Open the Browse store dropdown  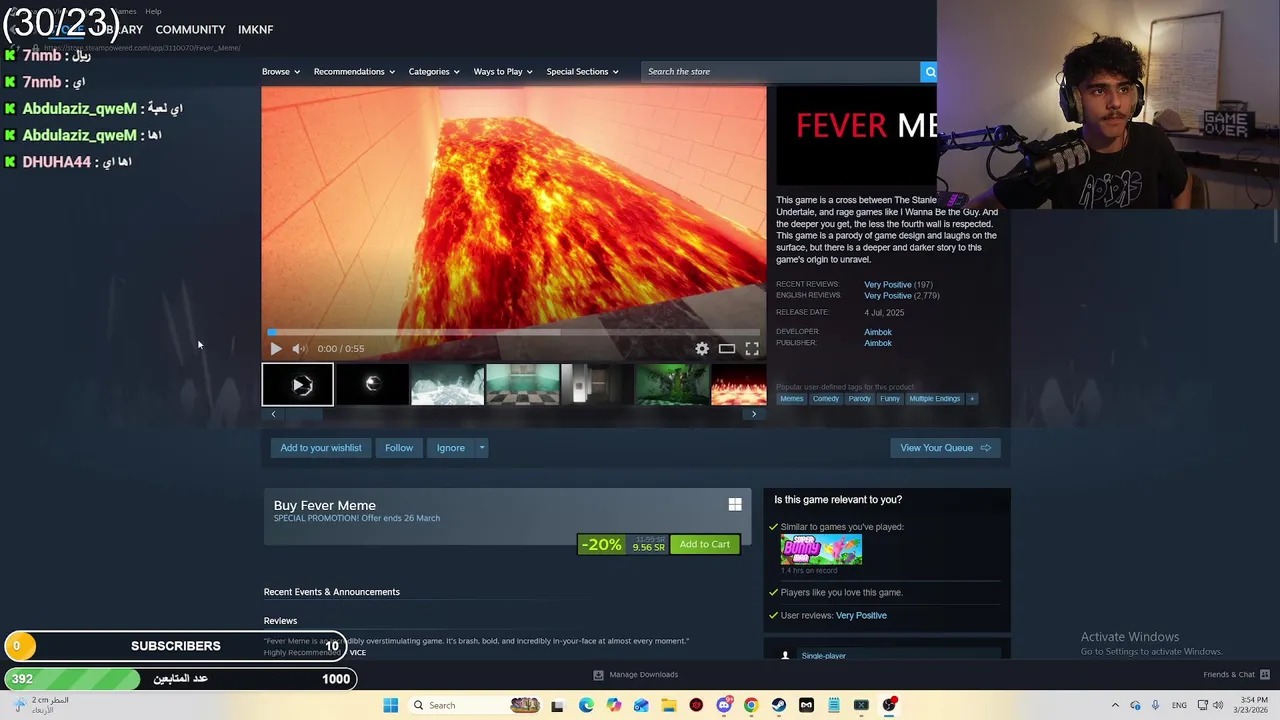click(x=281, y=71)
